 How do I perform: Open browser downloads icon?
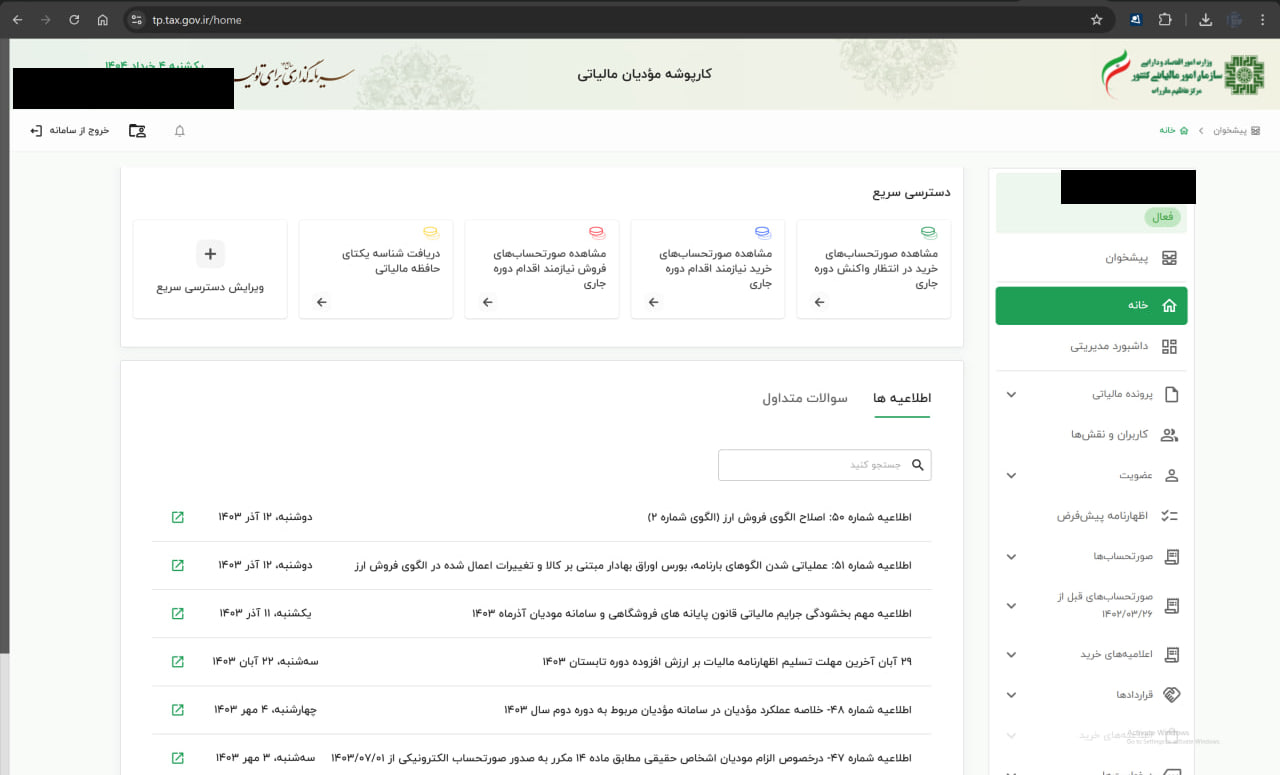1205,19
